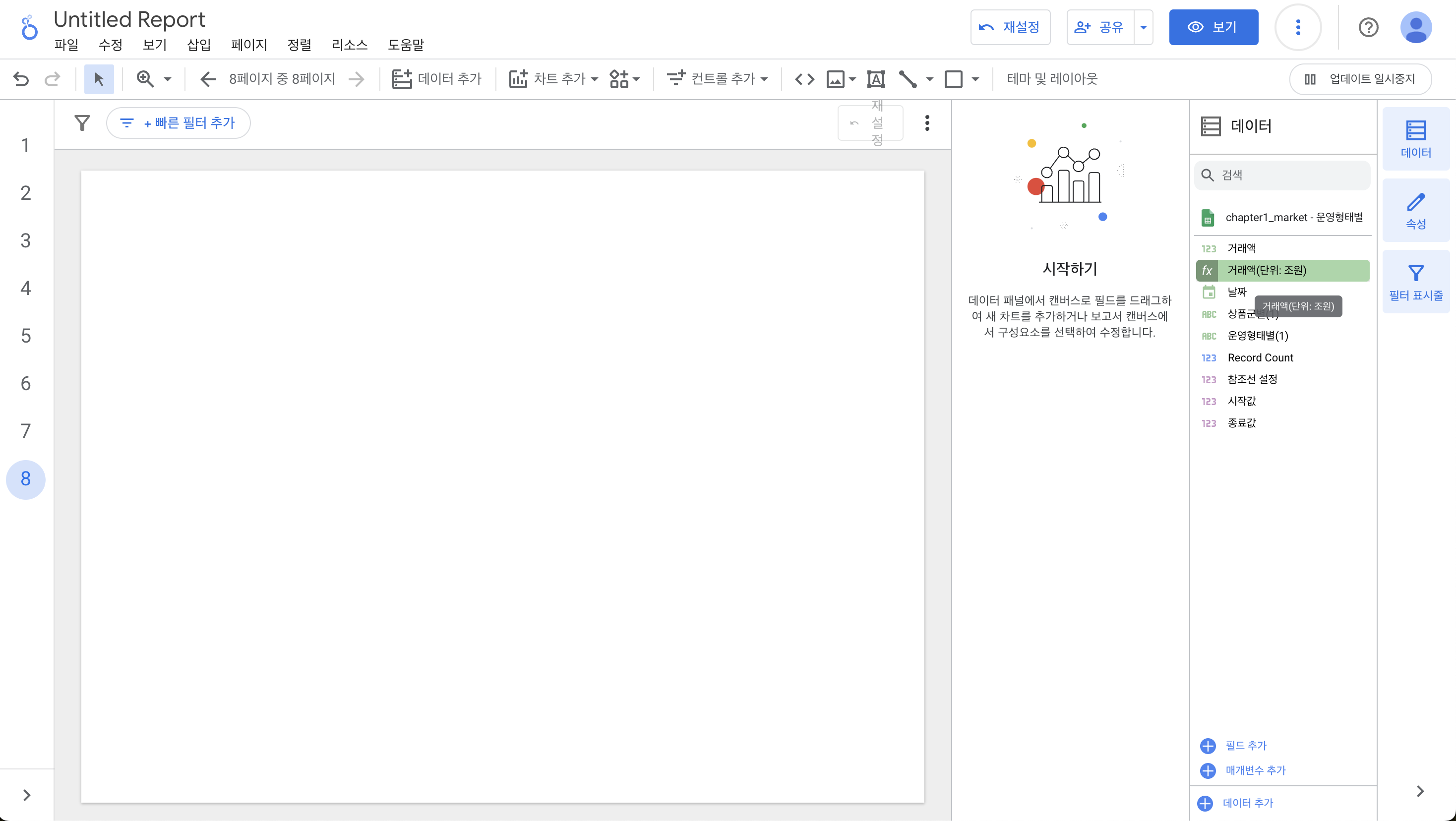Open the three-dot more options menu

click(1298, 27)
